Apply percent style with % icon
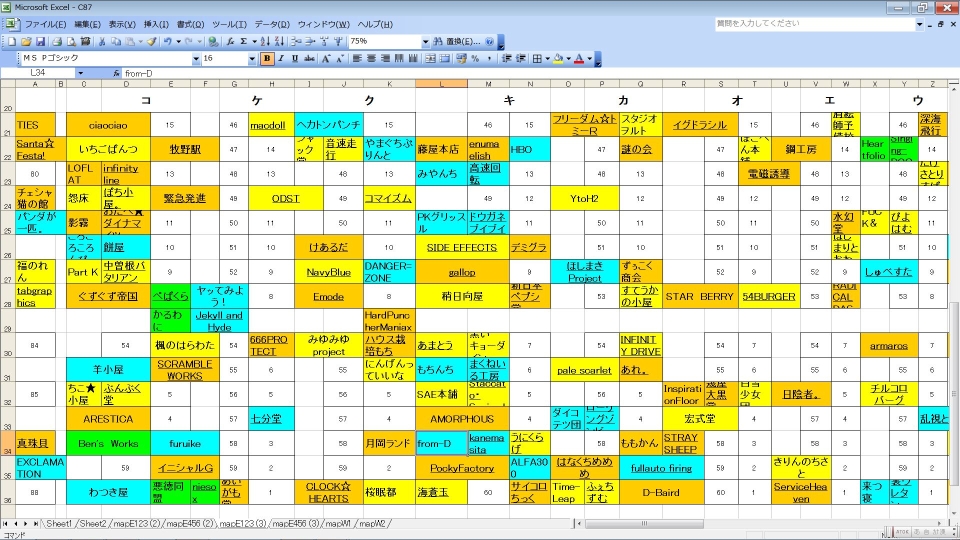The height and width of the screenshot is (540, 960). [x=475, y=59]
